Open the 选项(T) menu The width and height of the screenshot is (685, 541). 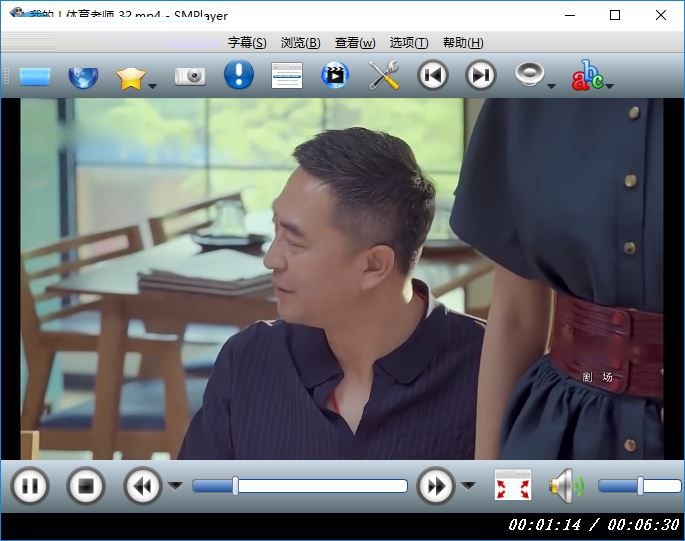point(408,43)
